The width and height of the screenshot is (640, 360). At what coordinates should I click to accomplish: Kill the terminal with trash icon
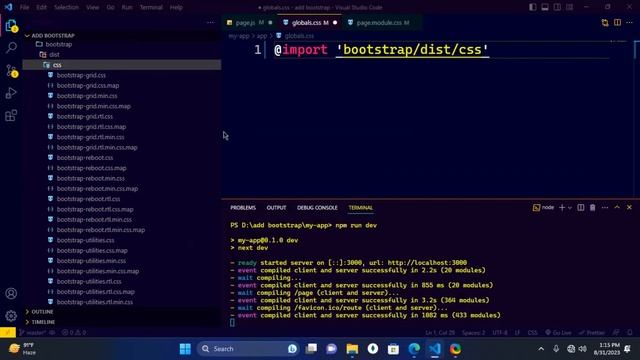592,207
